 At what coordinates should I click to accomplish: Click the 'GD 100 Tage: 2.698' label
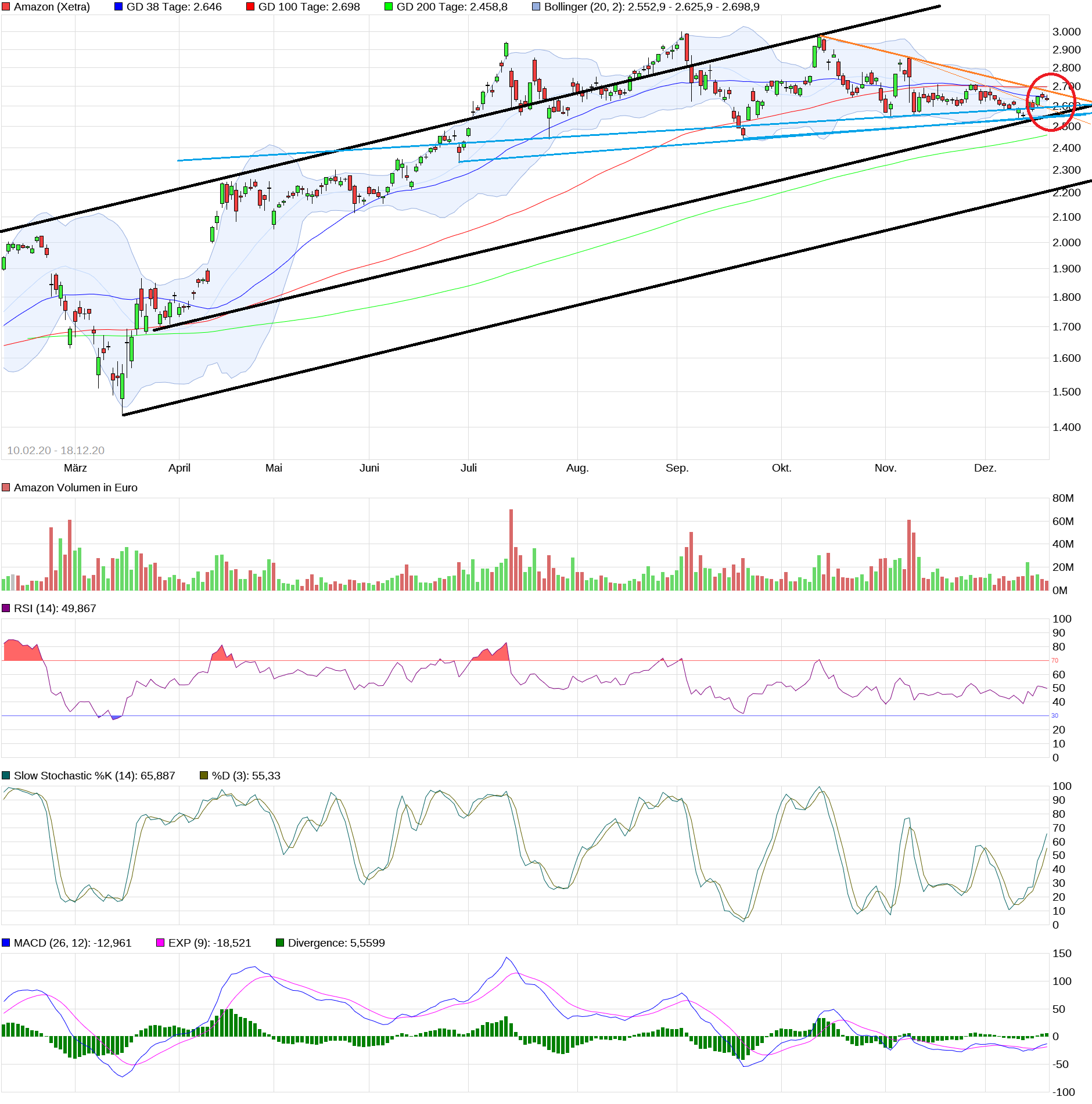309,7
